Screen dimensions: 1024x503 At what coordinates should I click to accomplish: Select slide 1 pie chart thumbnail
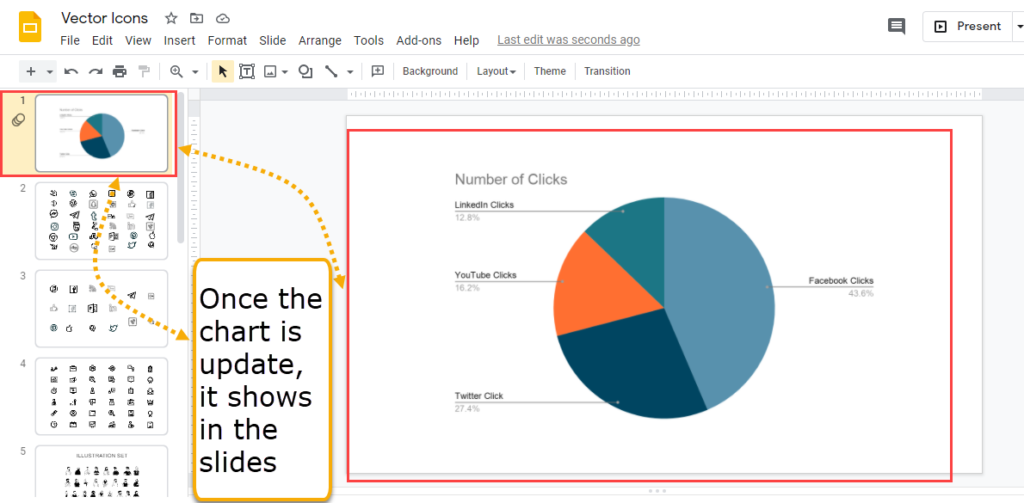pyautogui.click(x=101, y=133)
